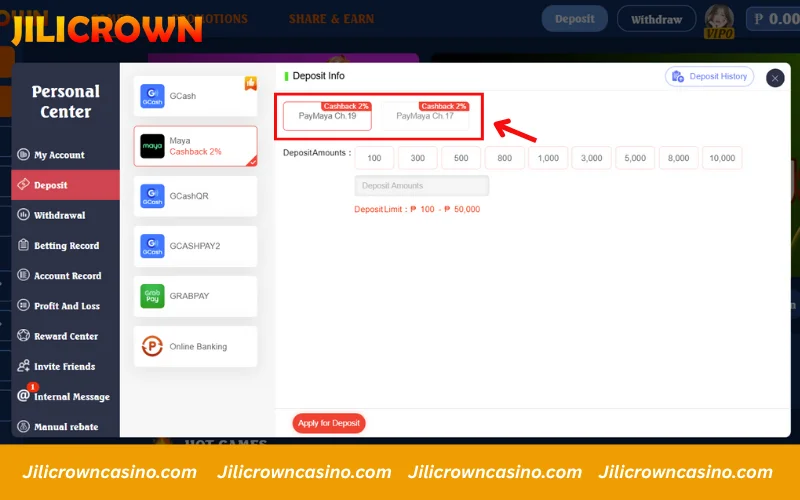Go to Withdrawal in the sidebar

pyautogui.click(x=65, y=215)
